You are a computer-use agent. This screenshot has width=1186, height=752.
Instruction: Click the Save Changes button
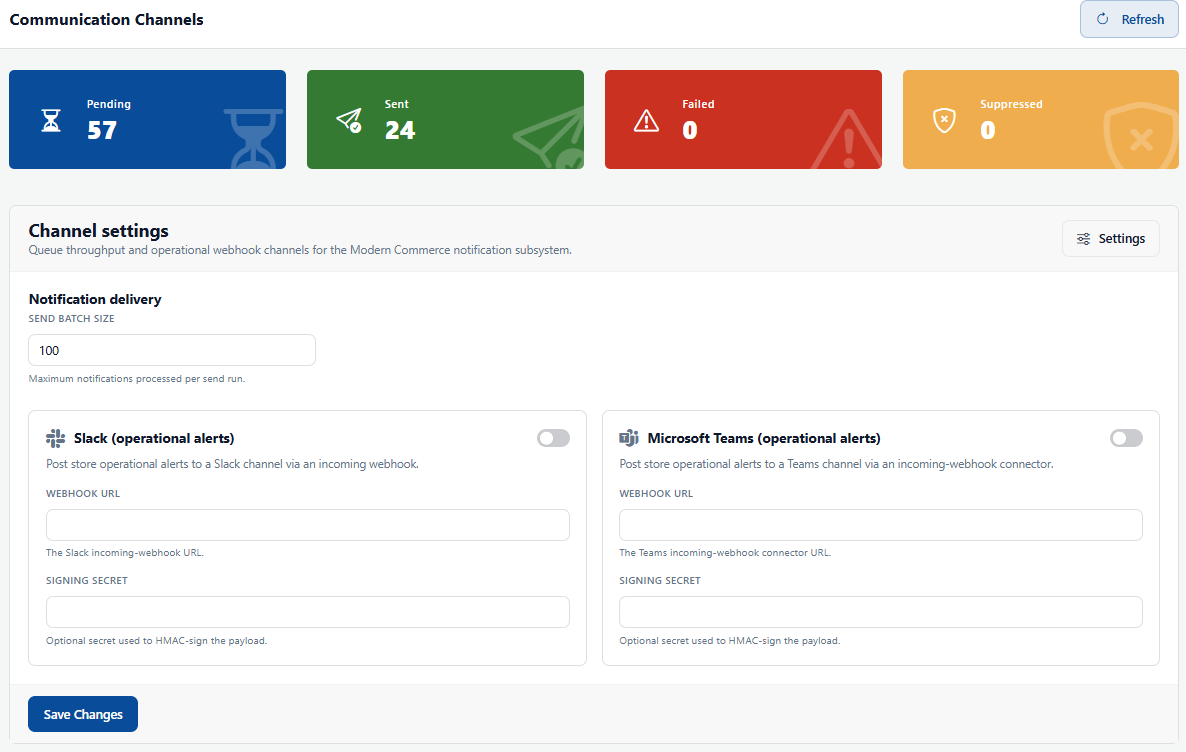(x=83, y=714)
